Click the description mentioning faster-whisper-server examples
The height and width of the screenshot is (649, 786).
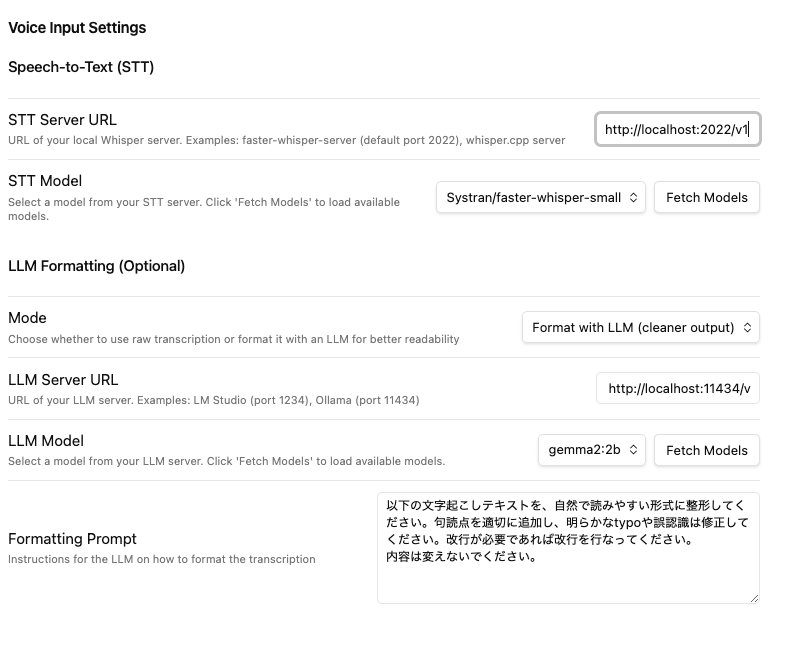pos(286,140)
